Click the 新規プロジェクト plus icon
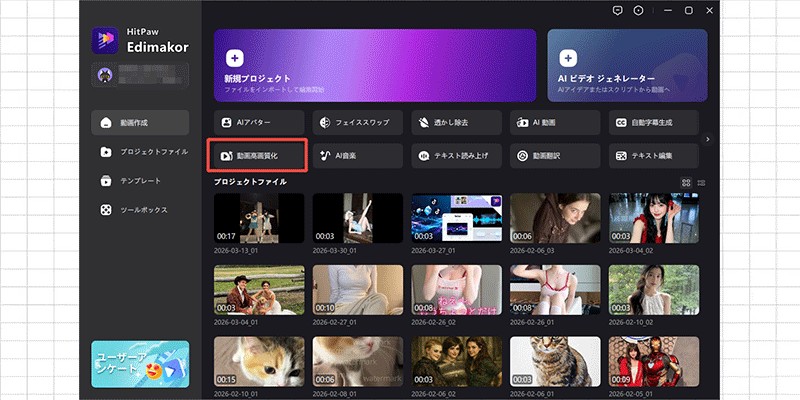The height and width of the screenshot is (400, 800). click(x=235, y=58)
